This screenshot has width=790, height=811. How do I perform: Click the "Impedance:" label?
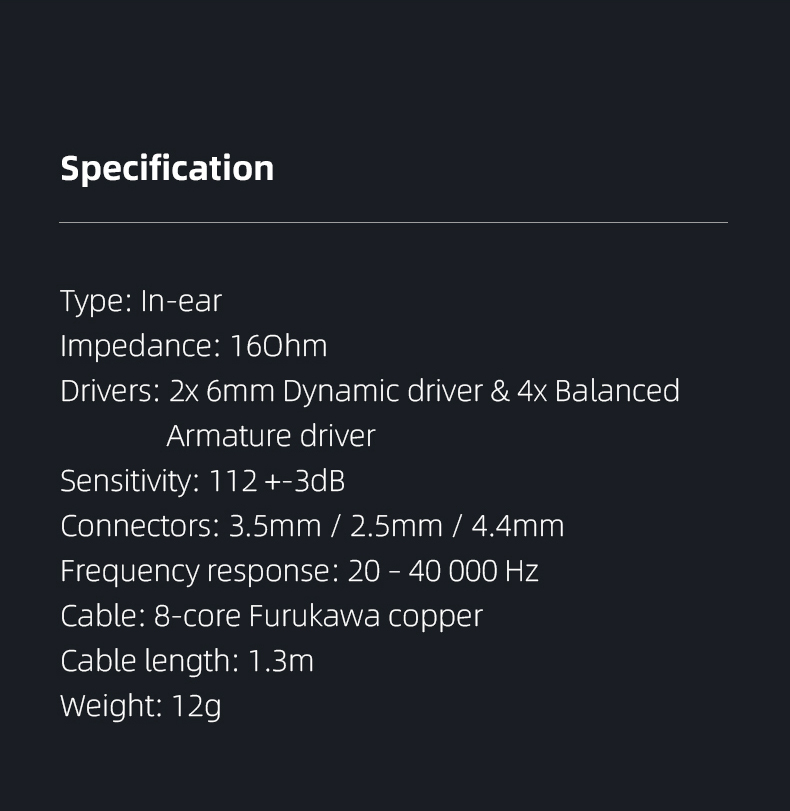[x=140, y=346]
